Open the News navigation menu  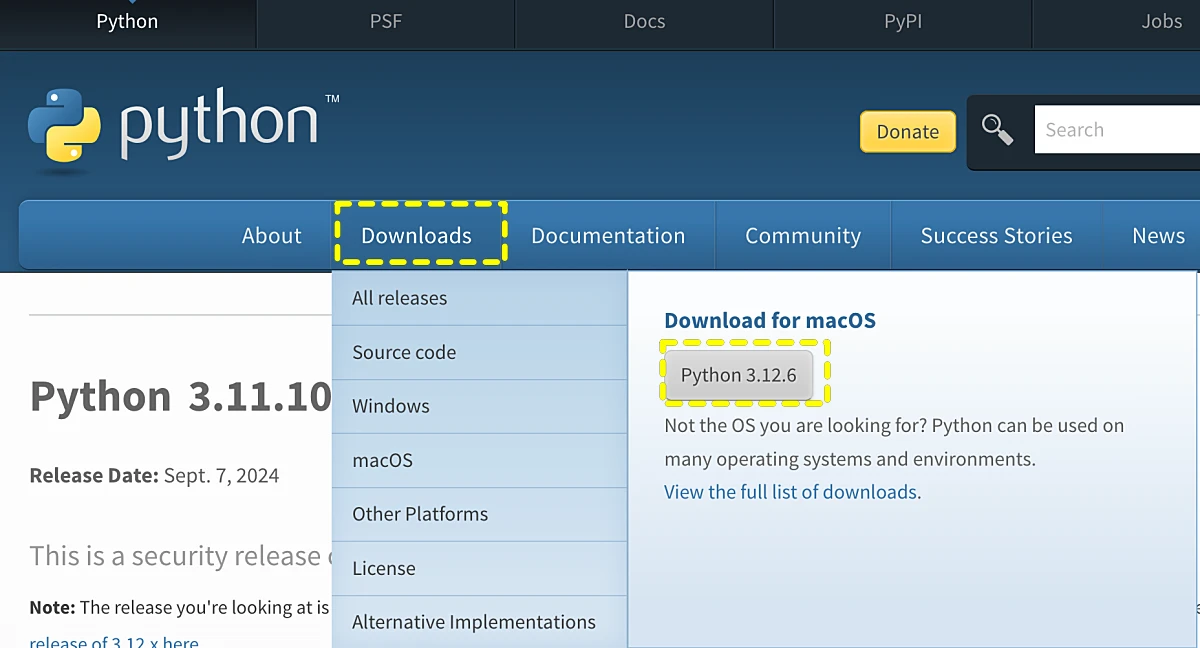1158,236
